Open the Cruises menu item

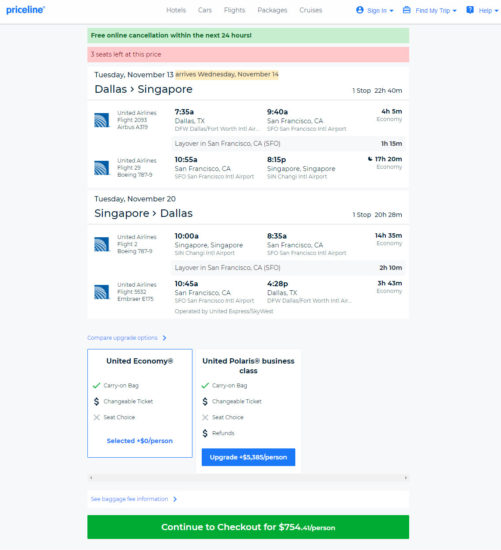pos(310,10)
